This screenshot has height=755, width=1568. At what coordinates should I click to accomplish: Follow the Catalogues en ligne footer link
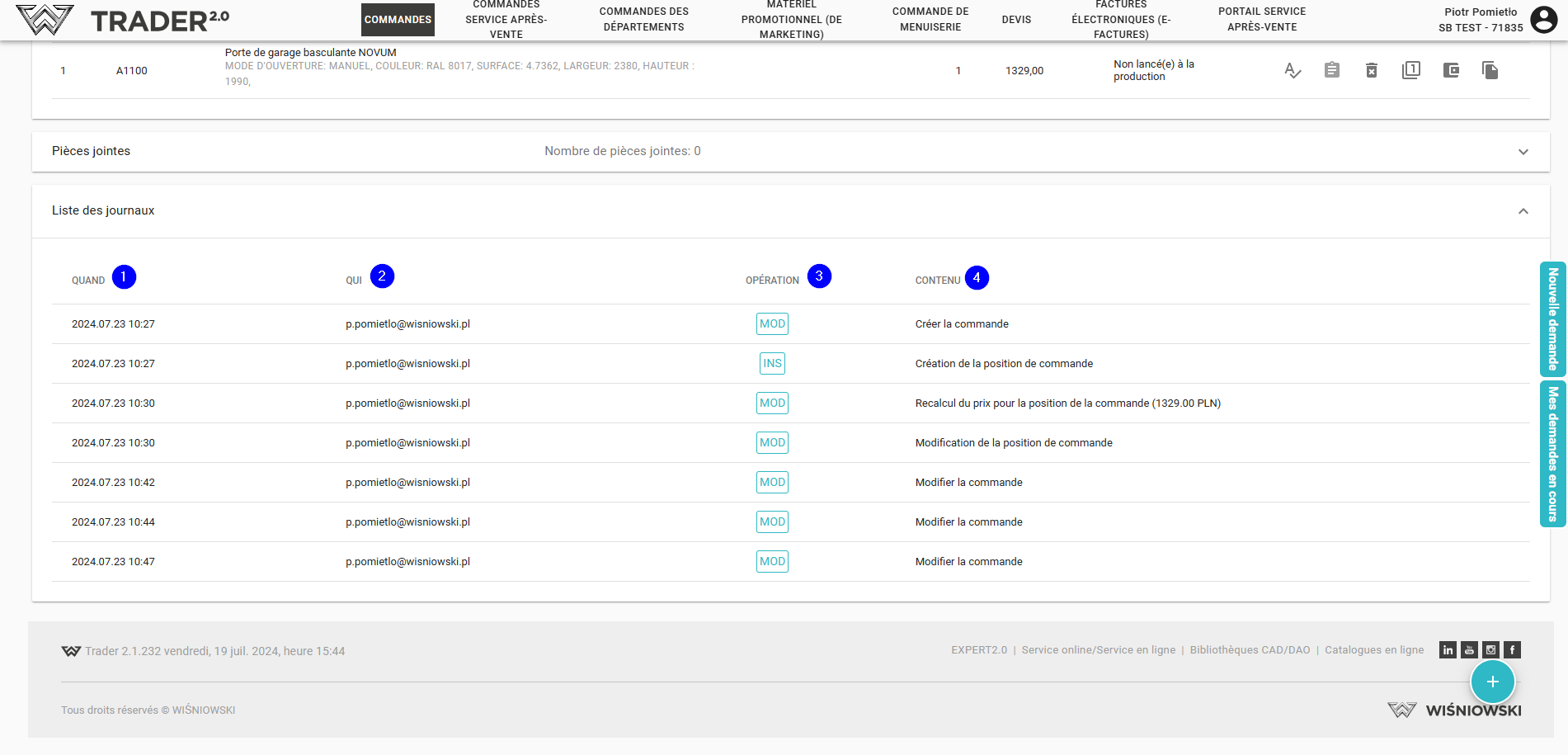pos(1374,650)
